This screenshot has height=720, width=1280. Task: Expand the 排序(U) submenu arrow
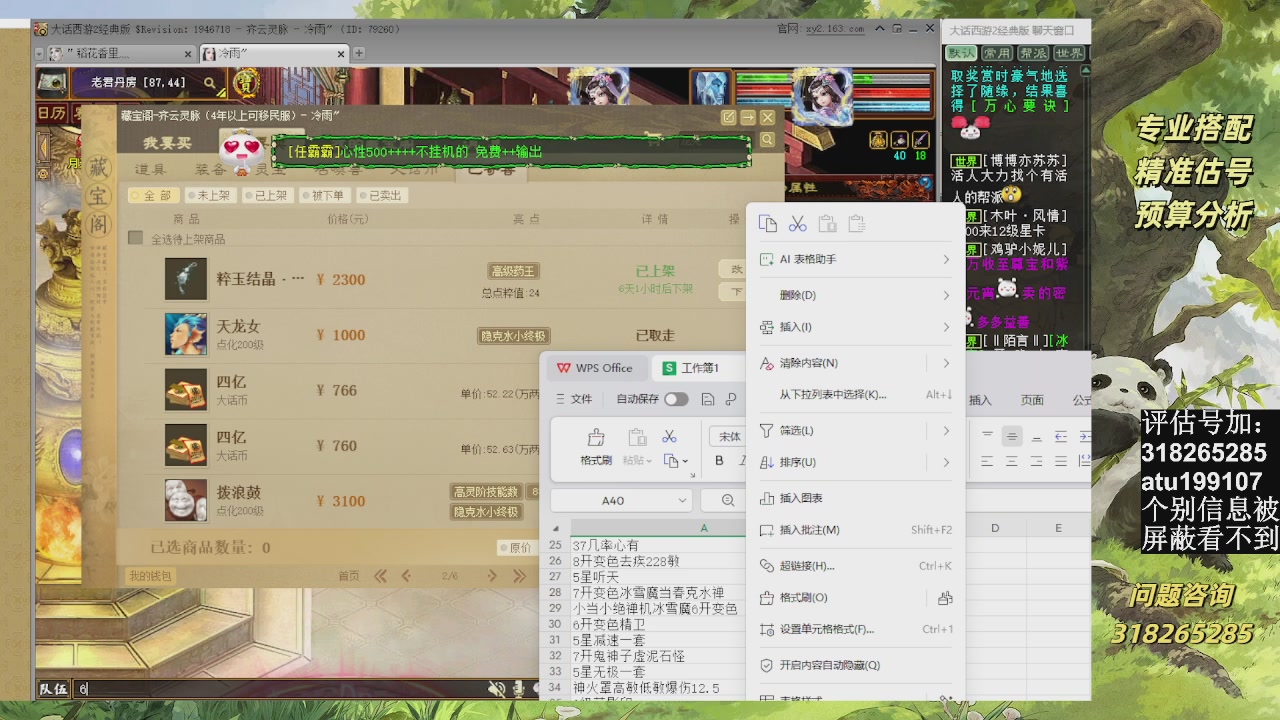946,462
